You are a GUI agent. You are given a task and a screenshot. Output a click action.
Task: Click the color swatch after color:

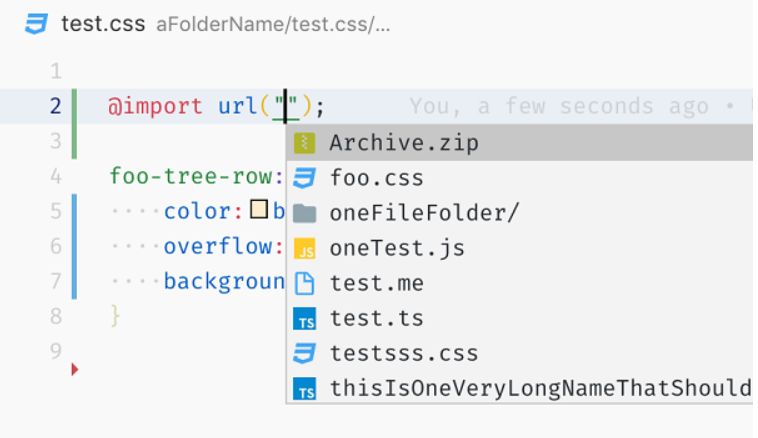tap(261, 212)
